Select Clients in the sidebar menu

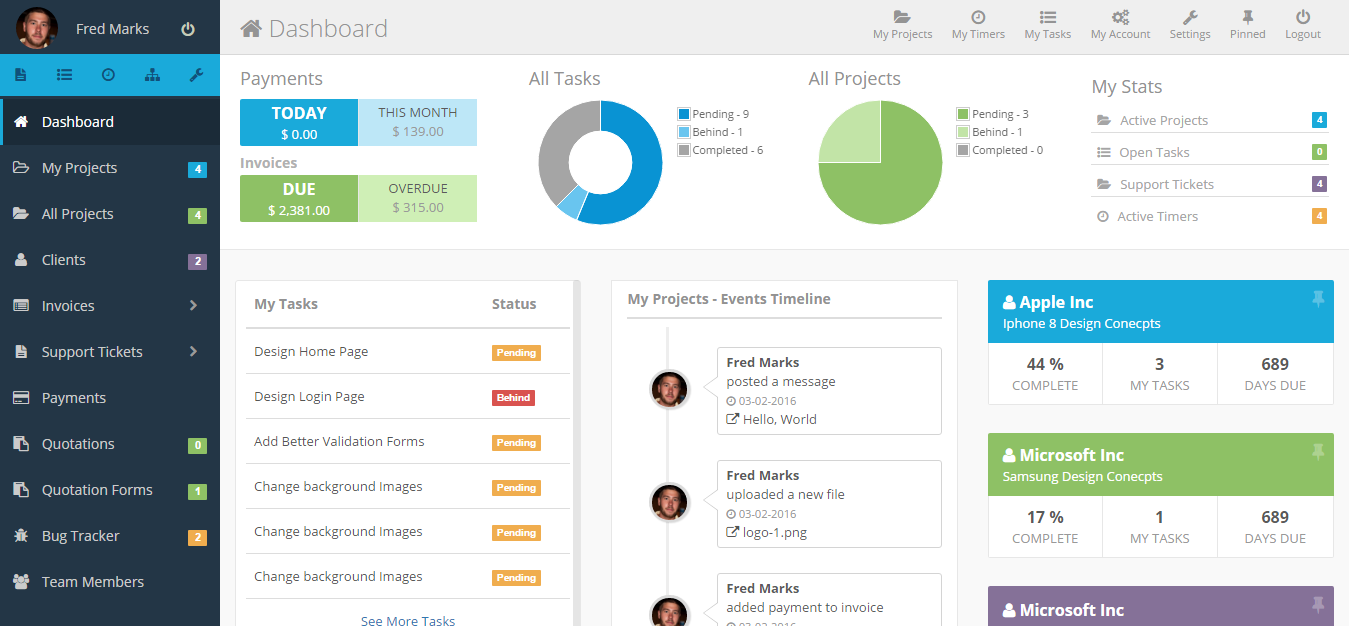[x=110, y=260]
